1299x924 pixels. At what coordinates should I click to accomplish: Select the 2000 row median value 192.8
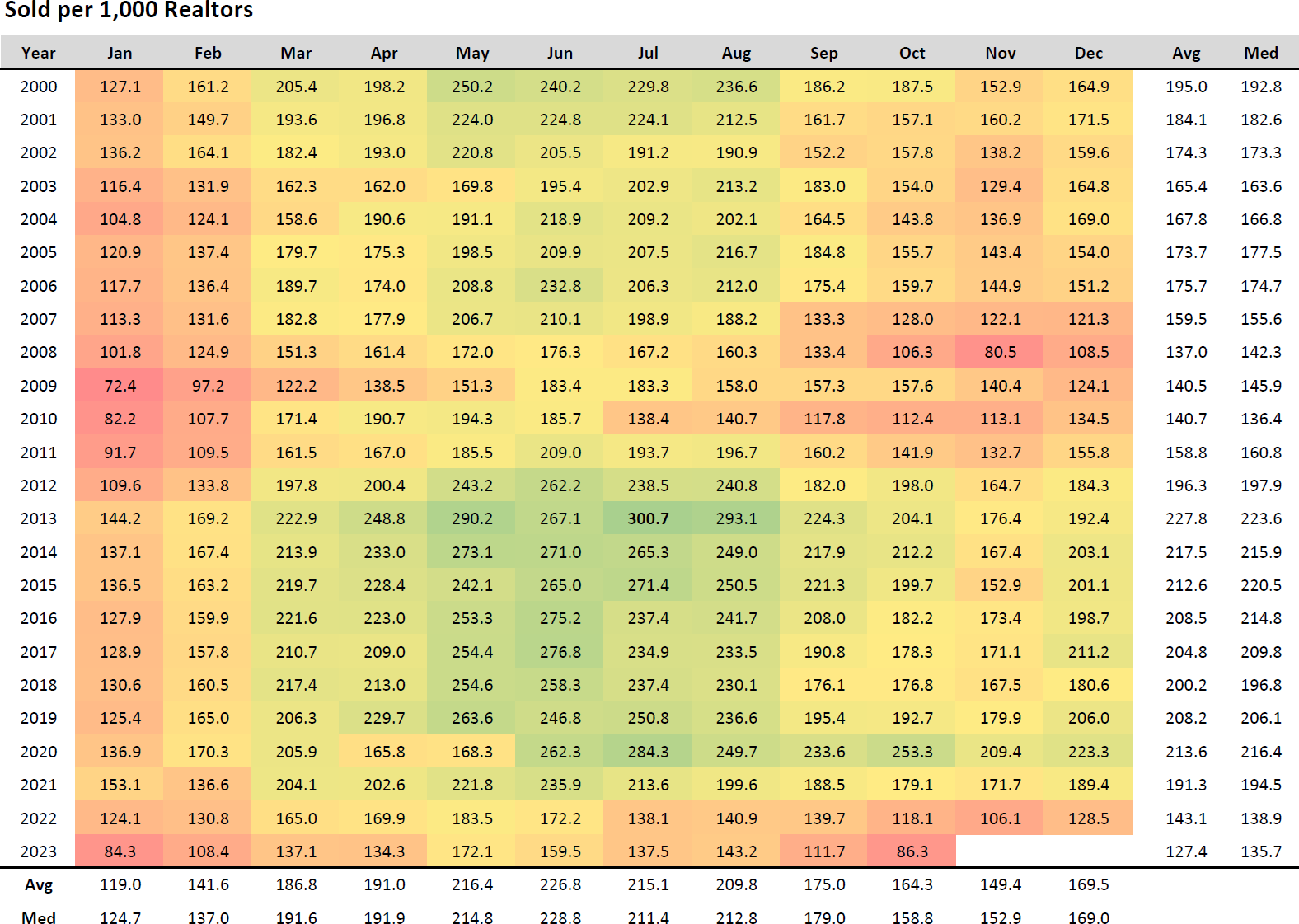click(x=1261, y=87)
